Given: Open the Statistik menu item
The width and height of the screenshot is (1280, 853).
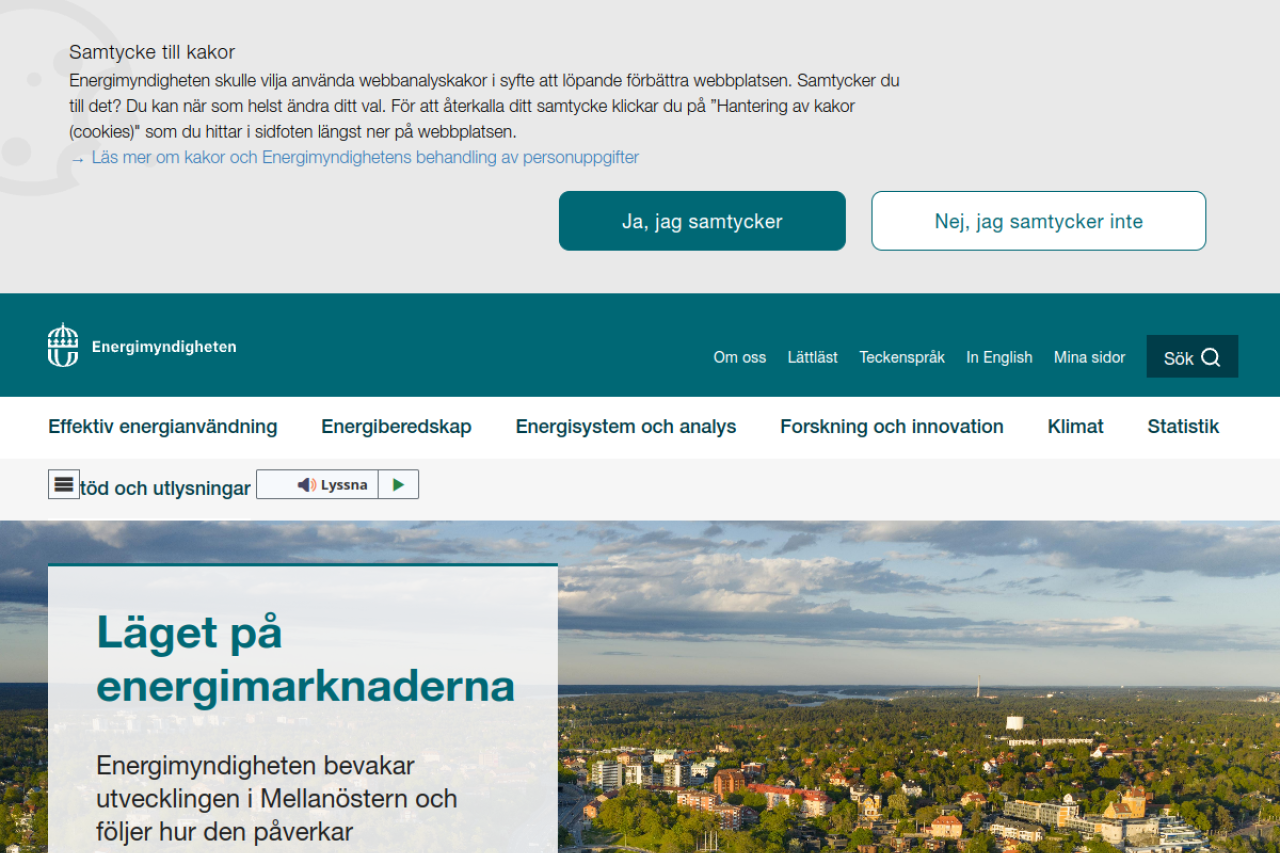Looking at the screenshot, I should tap(1183, 427).
